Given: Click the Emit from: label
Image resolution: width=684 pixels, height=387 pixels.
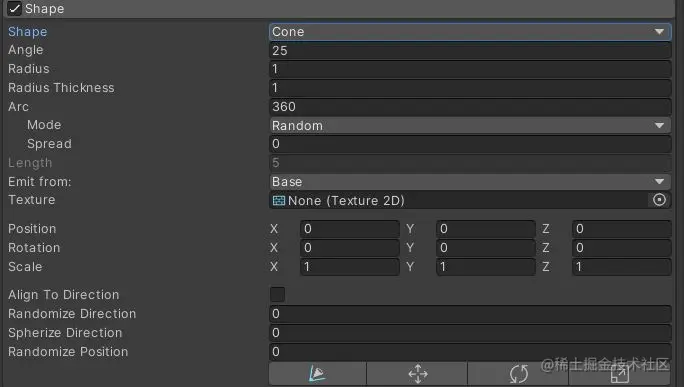Looking at the screenshot, I should (39, 182).
